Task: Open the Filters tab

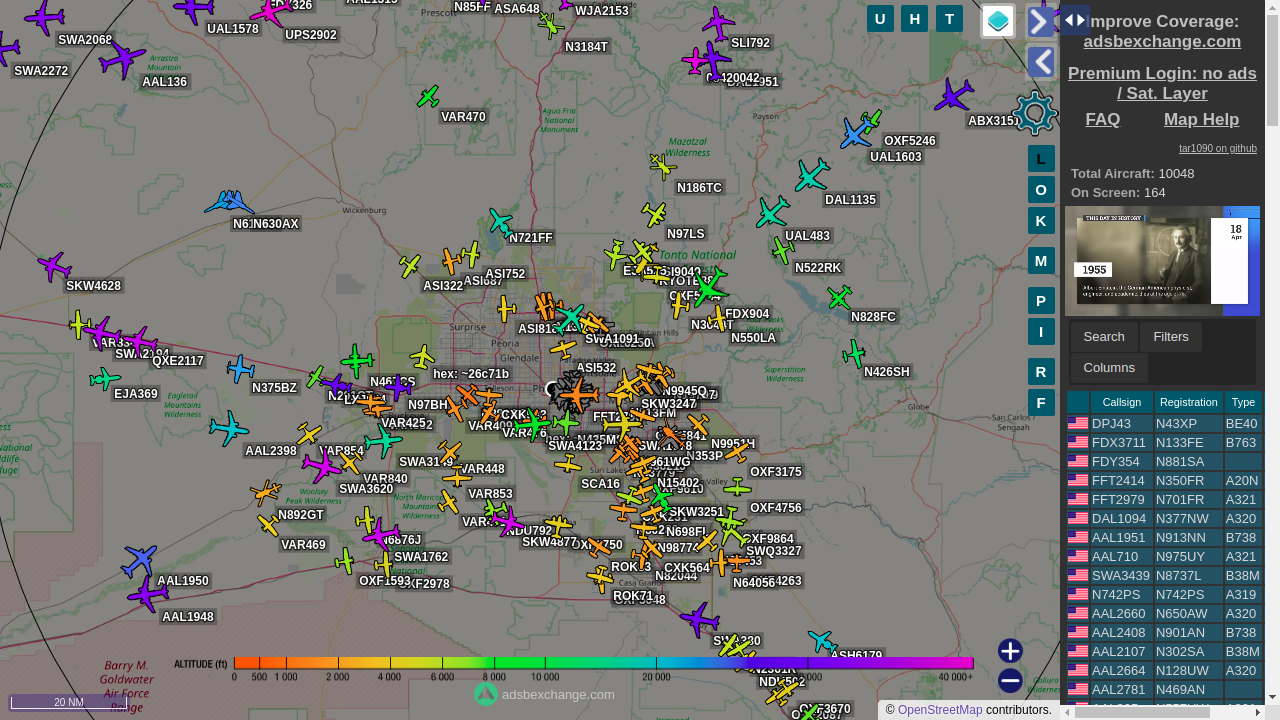Action: coord(1171,337)
